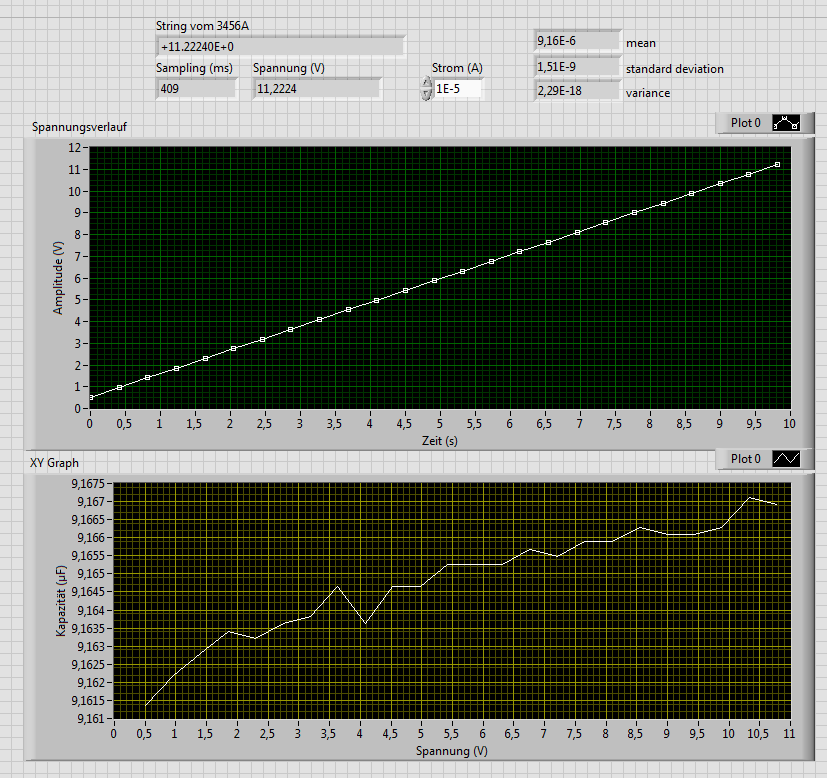The height and width of the screenshot is (778, 827).
Task: Click the last data point marker in Spannungsverlauf
Action: pyautogui.click(x=777, y=165)
